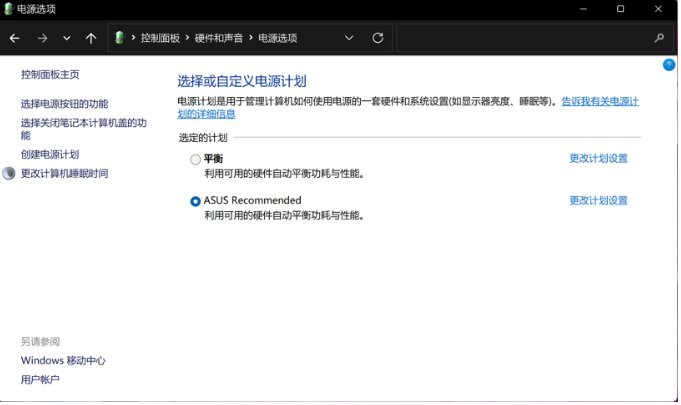The image size is (681, 405).
Task: Open 更改计划设置 for 平衡 plan
Action: (x=598, y=158)
